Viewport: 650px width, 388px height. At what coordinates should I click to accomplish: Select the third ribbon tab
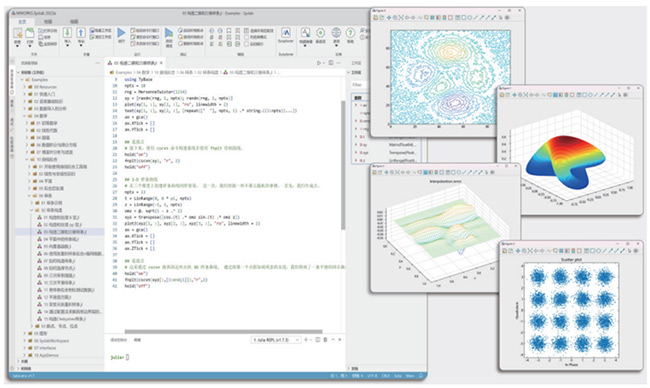[x=74, y=22]
